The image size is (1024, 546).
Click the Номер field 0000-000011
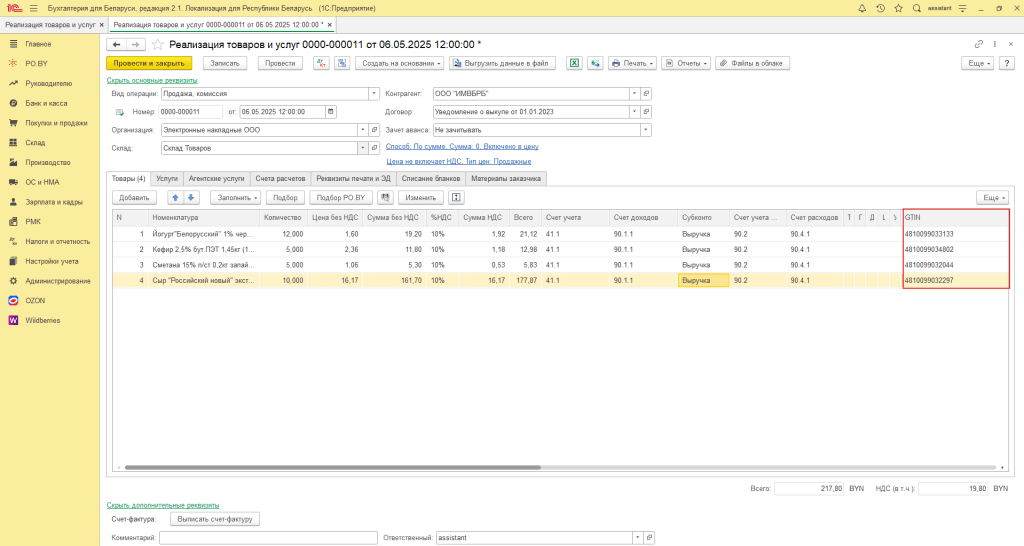[191, 112]
